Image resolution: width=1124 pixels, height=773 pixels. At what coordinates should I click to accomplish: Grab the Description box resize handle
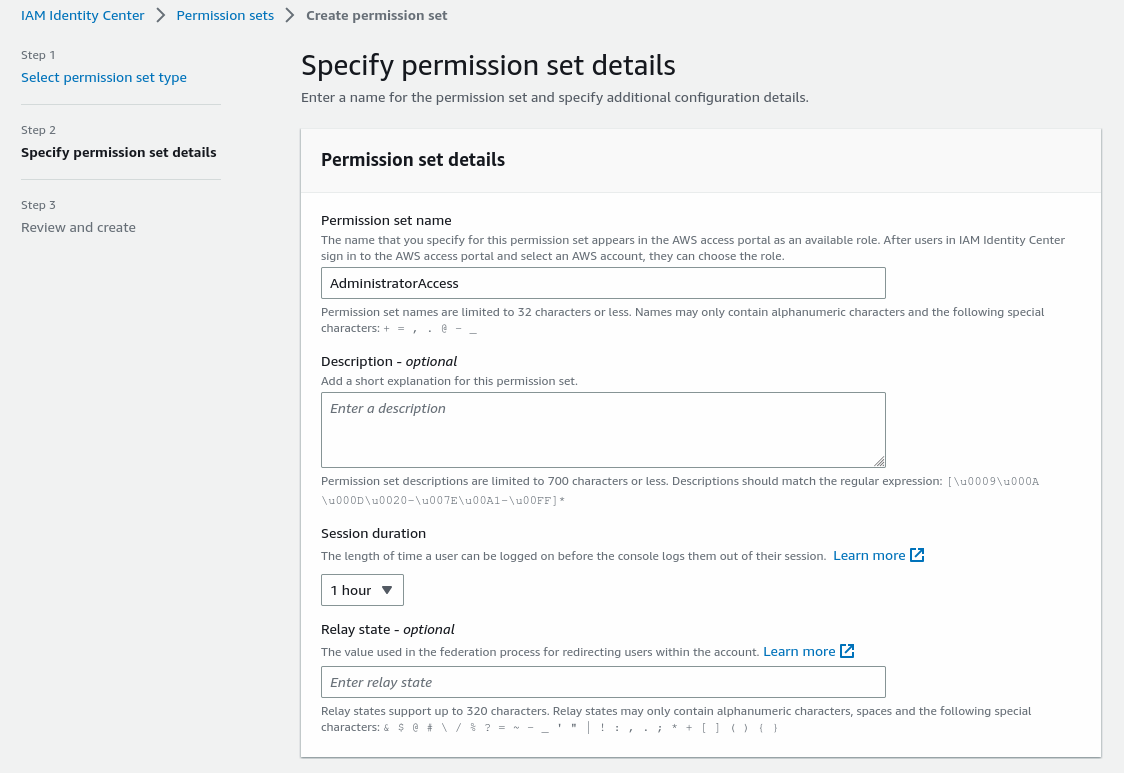tap(879, 461)
